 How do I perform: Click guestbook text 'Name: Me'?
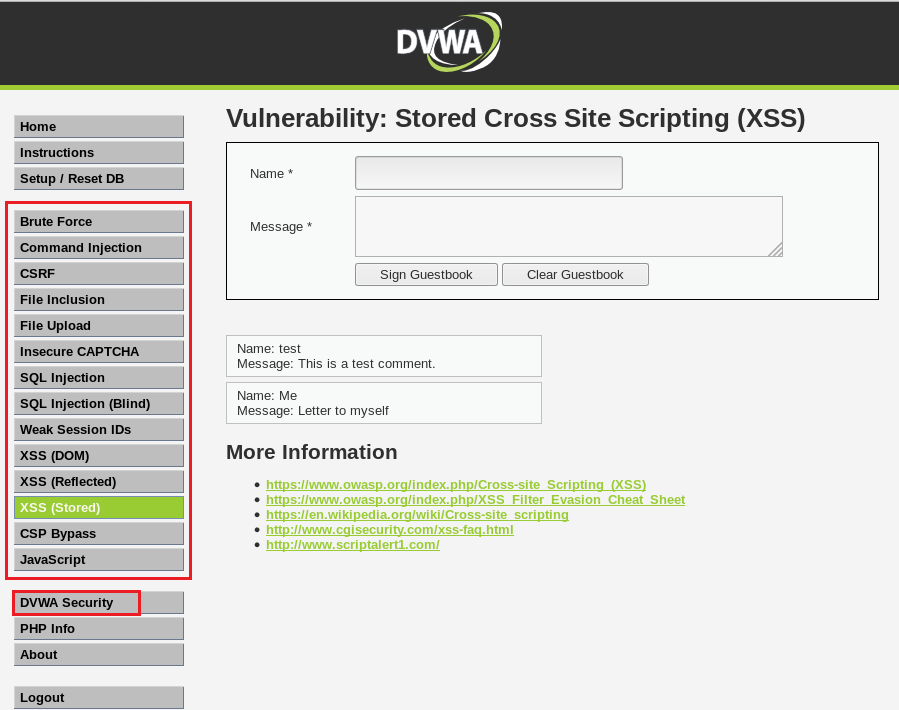pos(267,396)
